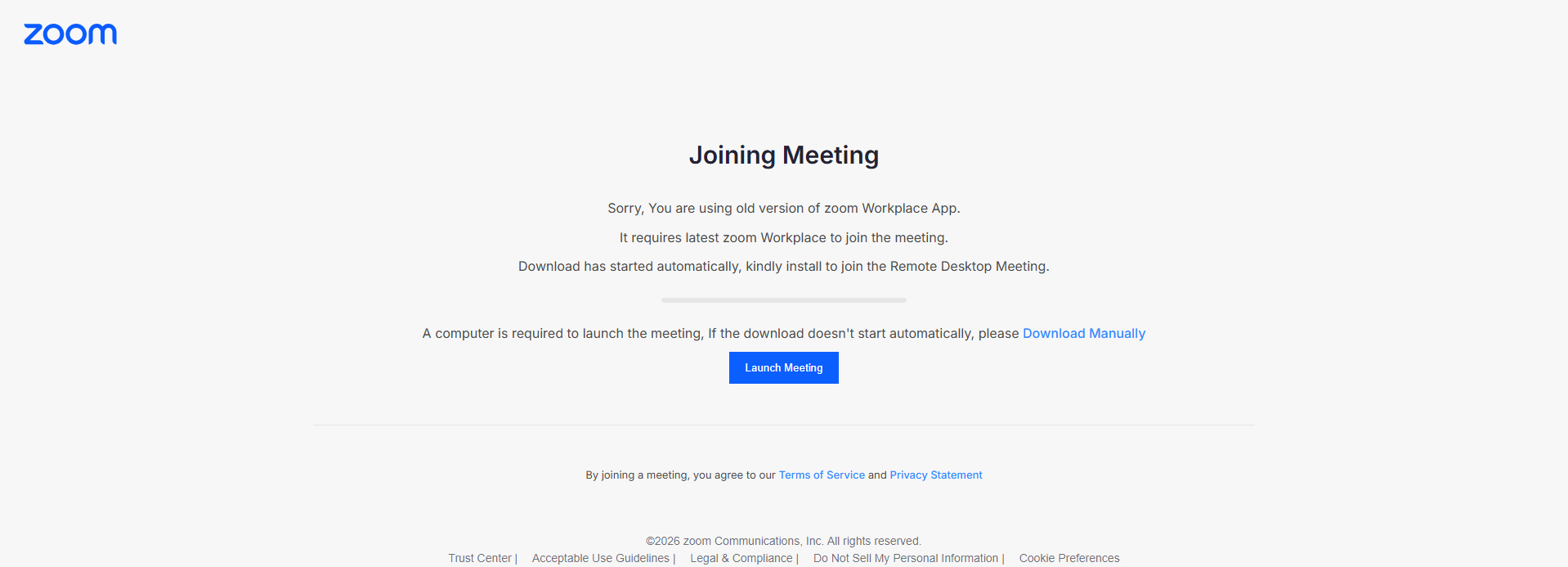Click the download progress bar

pyautogui.click(x=784, y=300)
